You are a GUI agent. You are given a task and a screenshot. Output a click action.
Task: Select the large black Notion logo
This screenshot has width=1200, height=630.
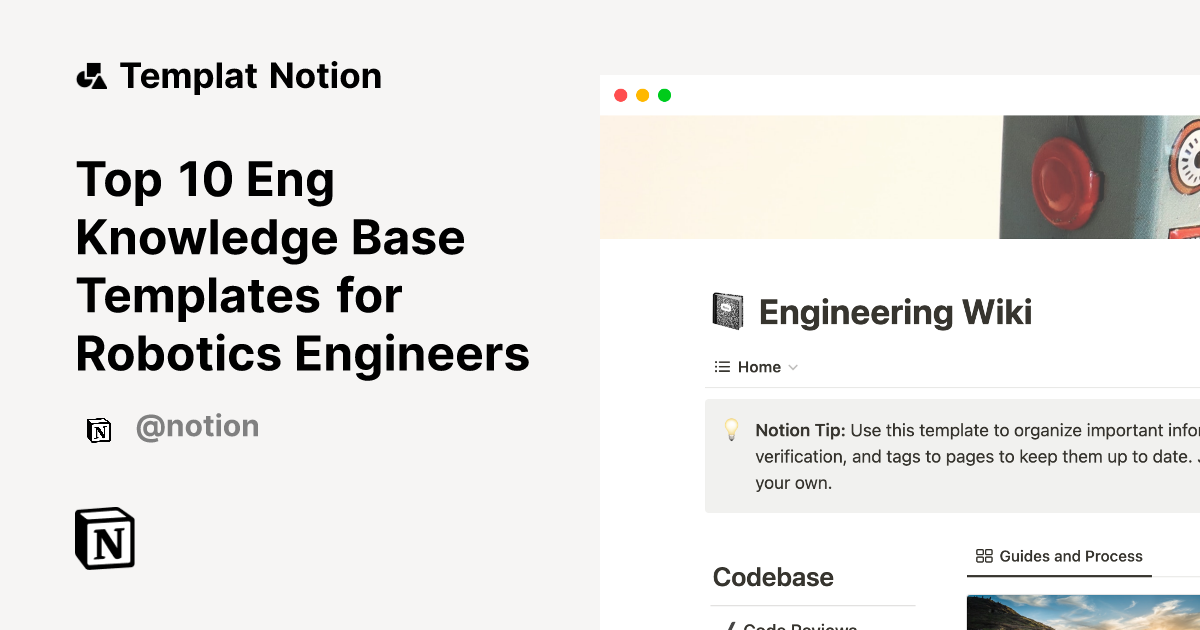104,538
